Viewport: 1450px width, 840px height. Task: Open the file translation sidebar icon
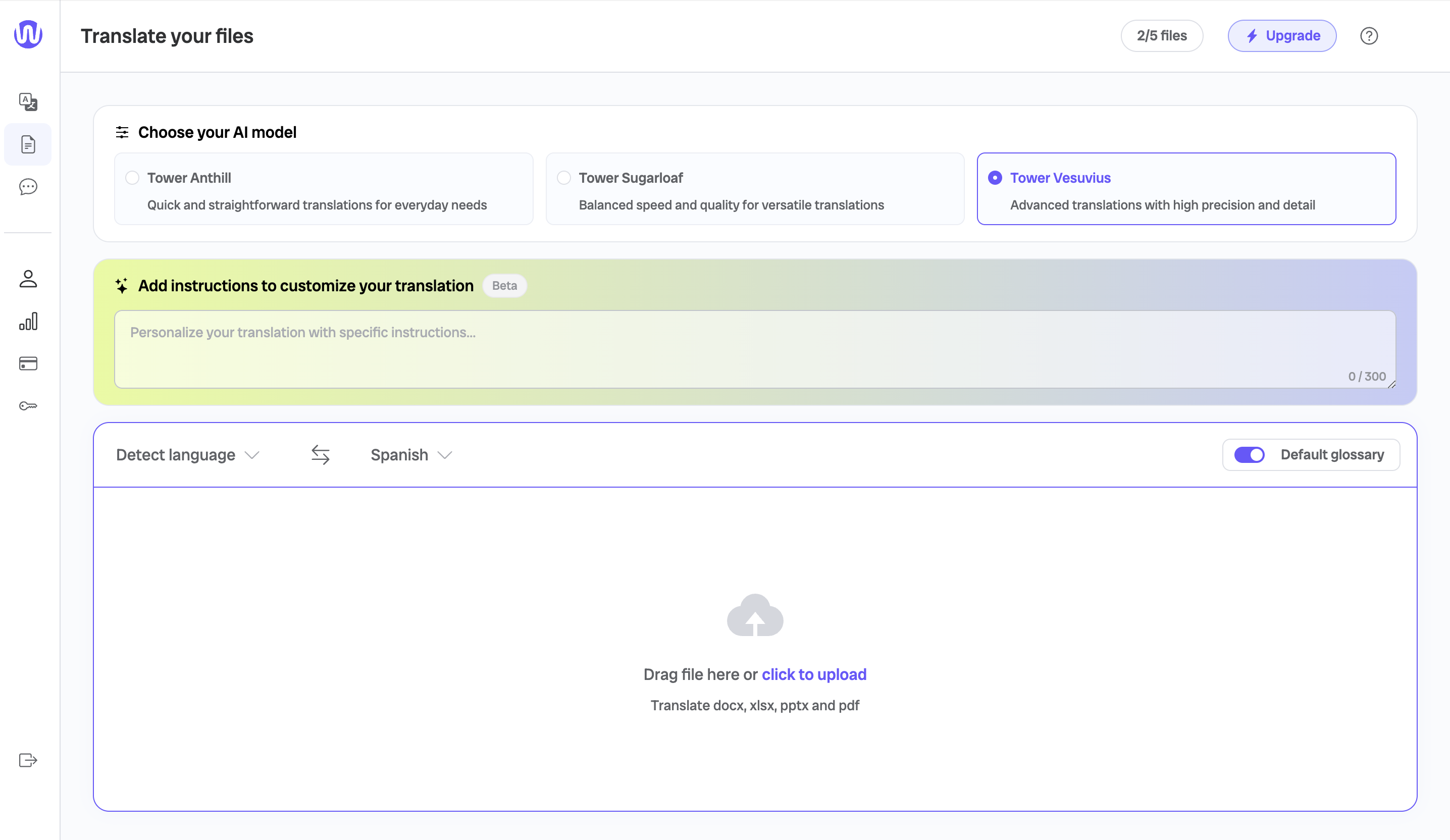pos(28,144)
